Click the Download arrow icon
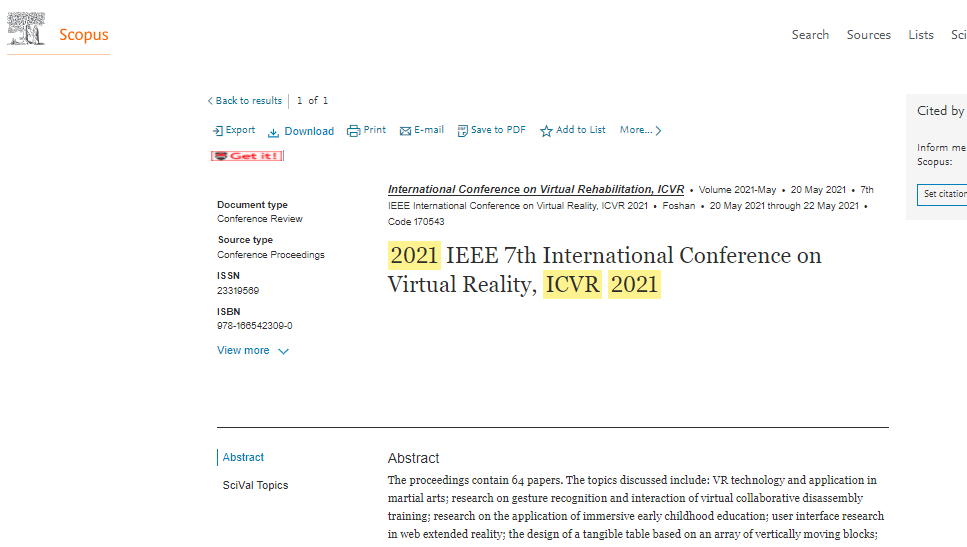 coord(273,132)
